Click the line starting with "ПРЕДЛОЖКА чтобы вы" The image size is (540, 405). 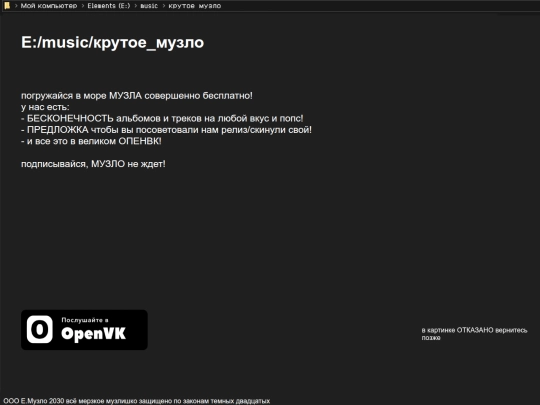pyautogui.click(x=166, y=130)
